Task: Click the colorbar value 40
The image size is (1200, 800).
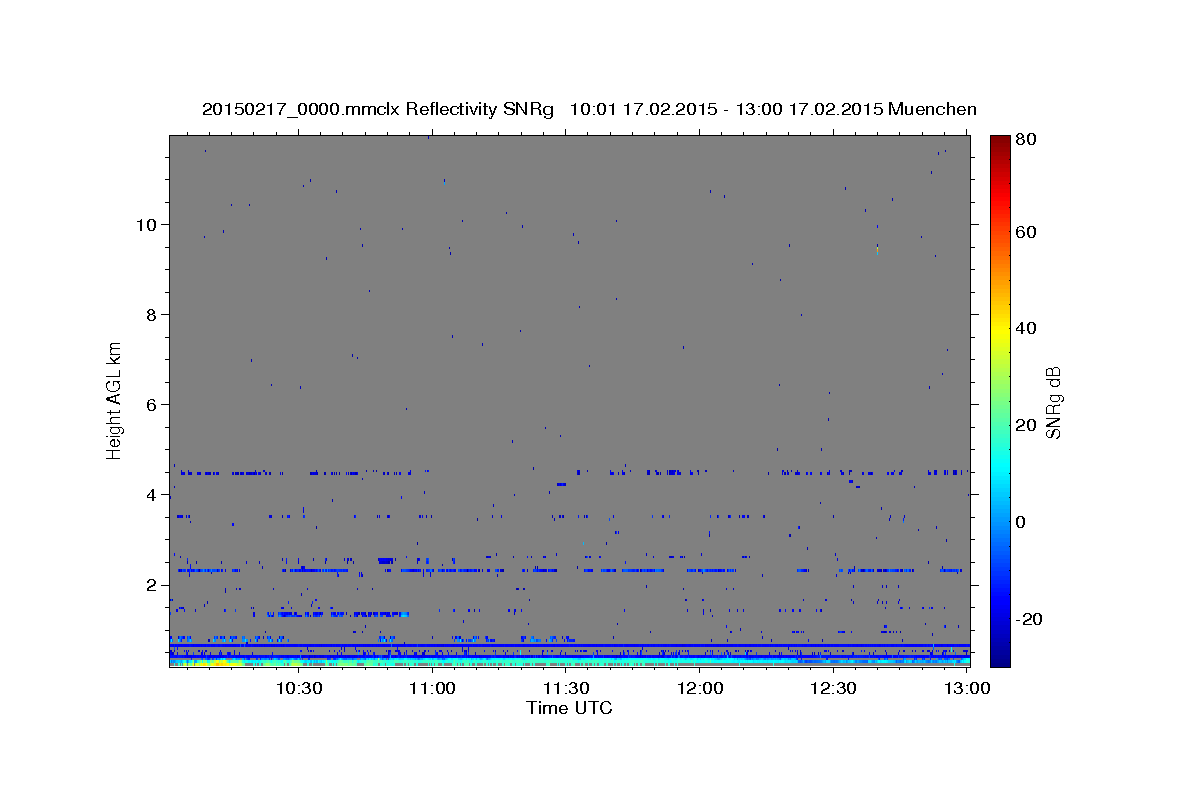Action: click(1027, 328)
